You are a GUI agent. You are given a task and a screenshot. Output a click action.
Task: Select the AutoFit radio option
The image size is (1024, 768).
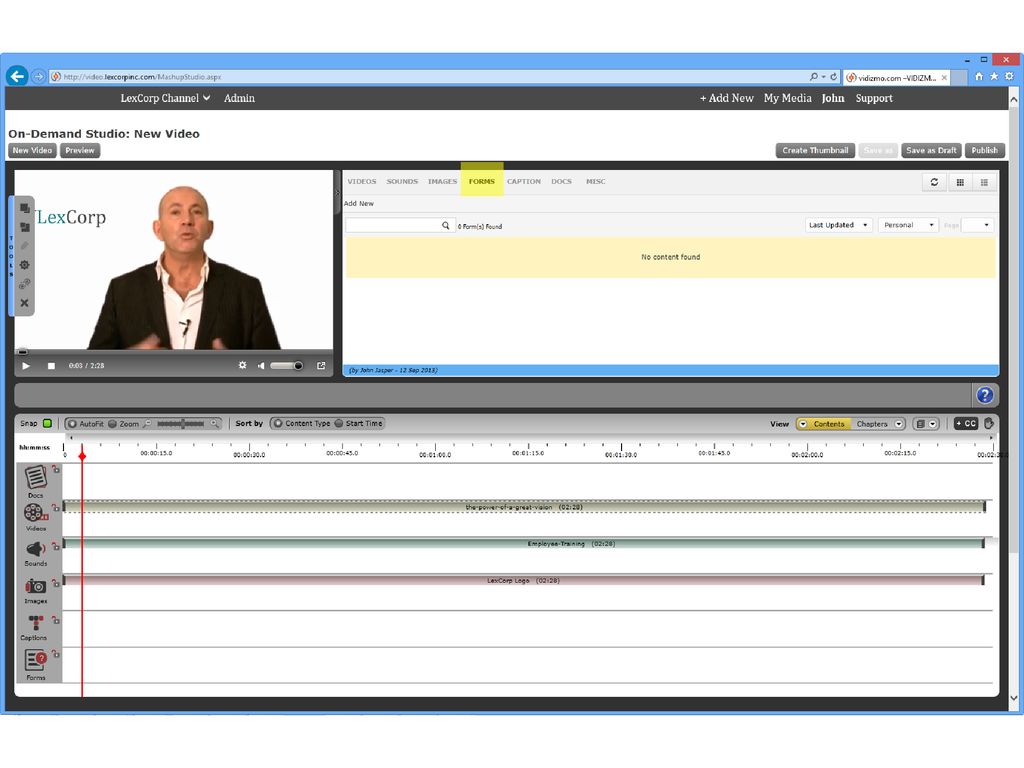point(73,424)
